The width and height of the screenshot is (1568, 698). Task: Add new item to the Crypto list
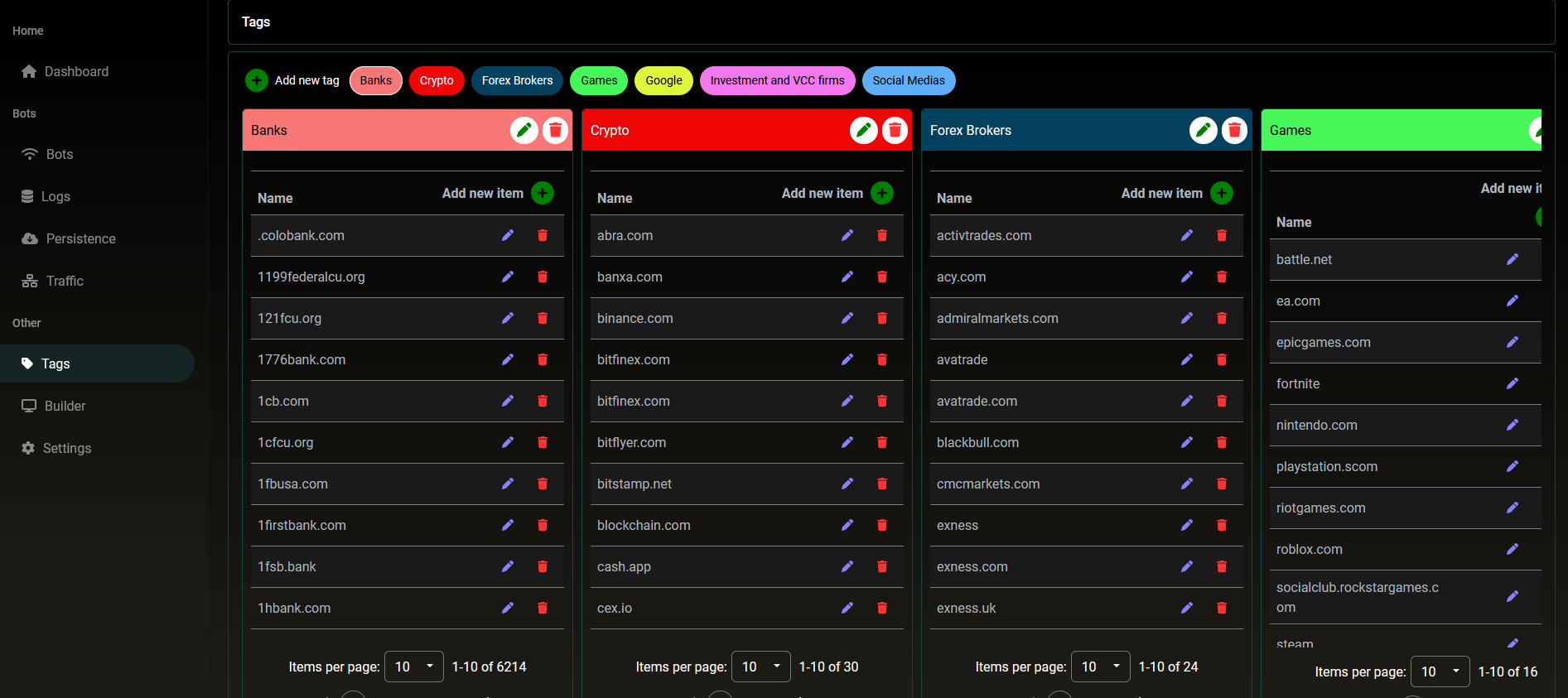pyautogui.click(x=882, y=193)
